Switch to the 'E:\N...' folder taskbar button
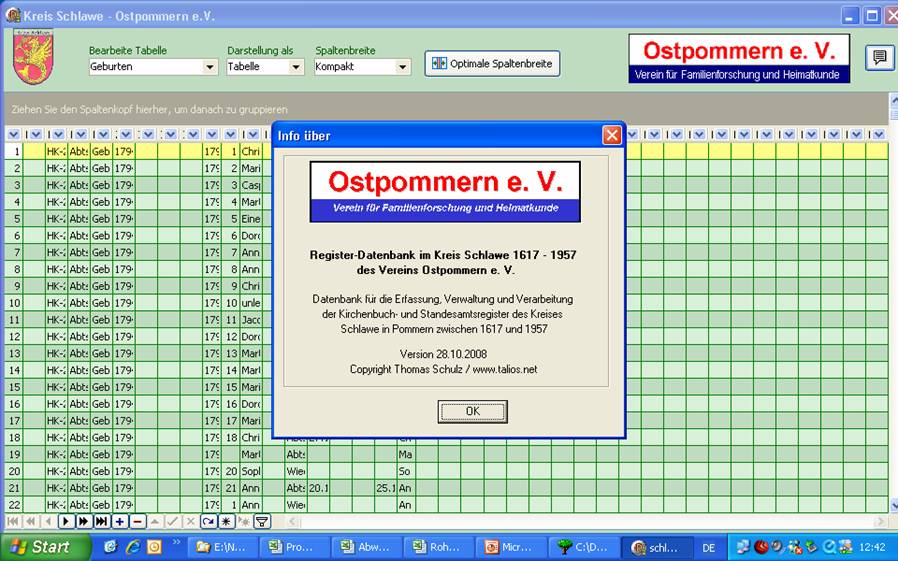This screenshot has height=561, width=898. pyautogui.click(x=221, y=547)
